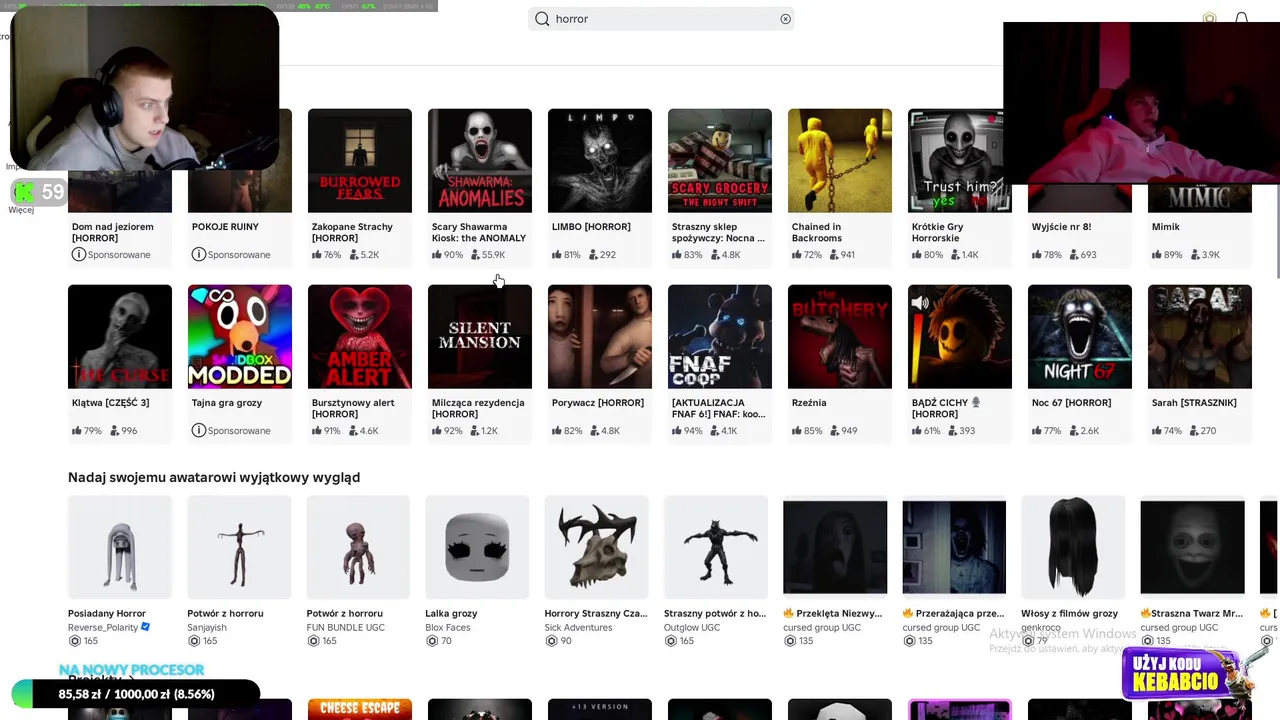Click creator name Sick Adventures
The width and height of the screenshot is (1280, 720).
click(x=578, y=628)
